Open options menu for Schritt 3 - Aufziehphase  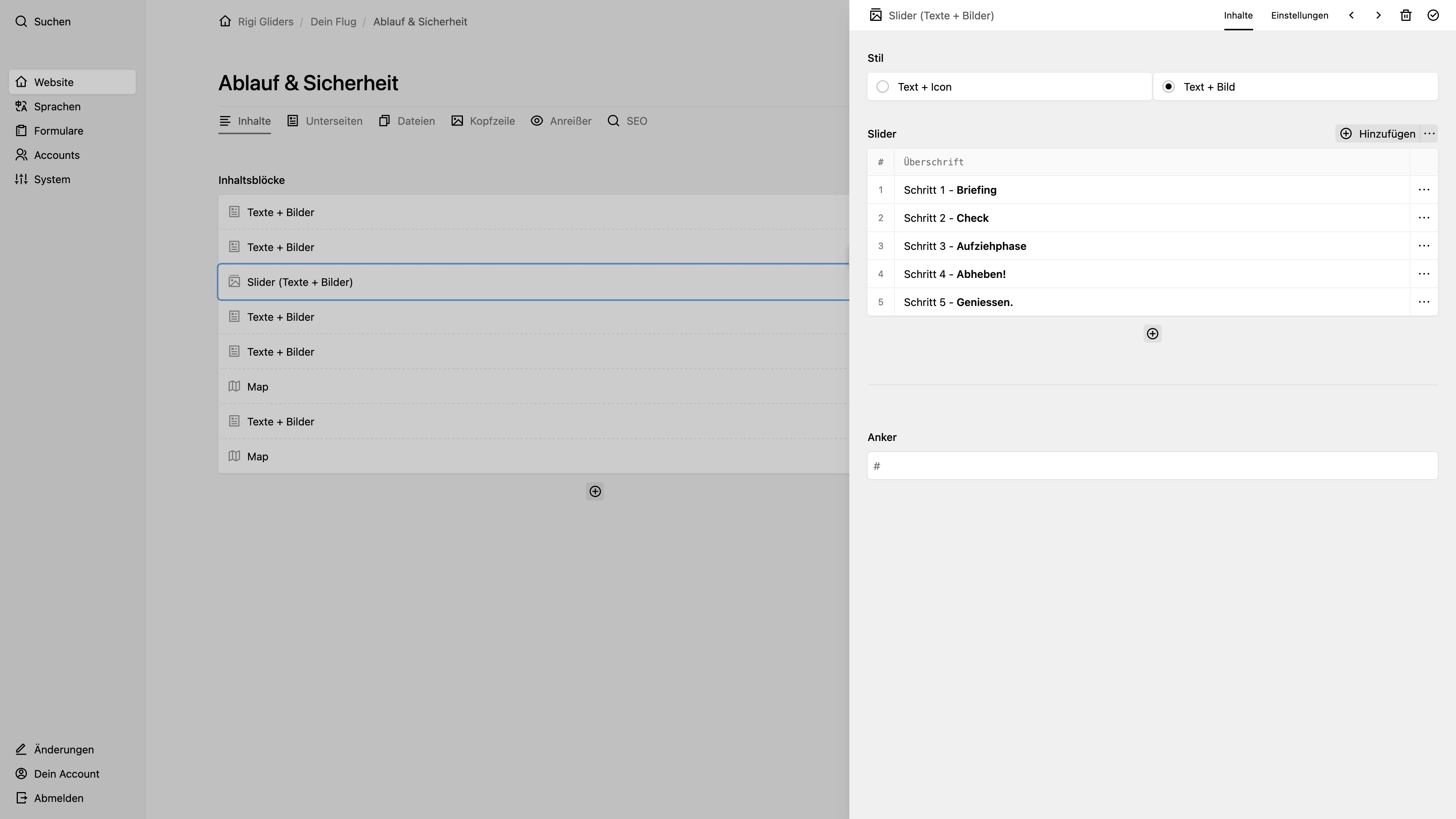1424,246
